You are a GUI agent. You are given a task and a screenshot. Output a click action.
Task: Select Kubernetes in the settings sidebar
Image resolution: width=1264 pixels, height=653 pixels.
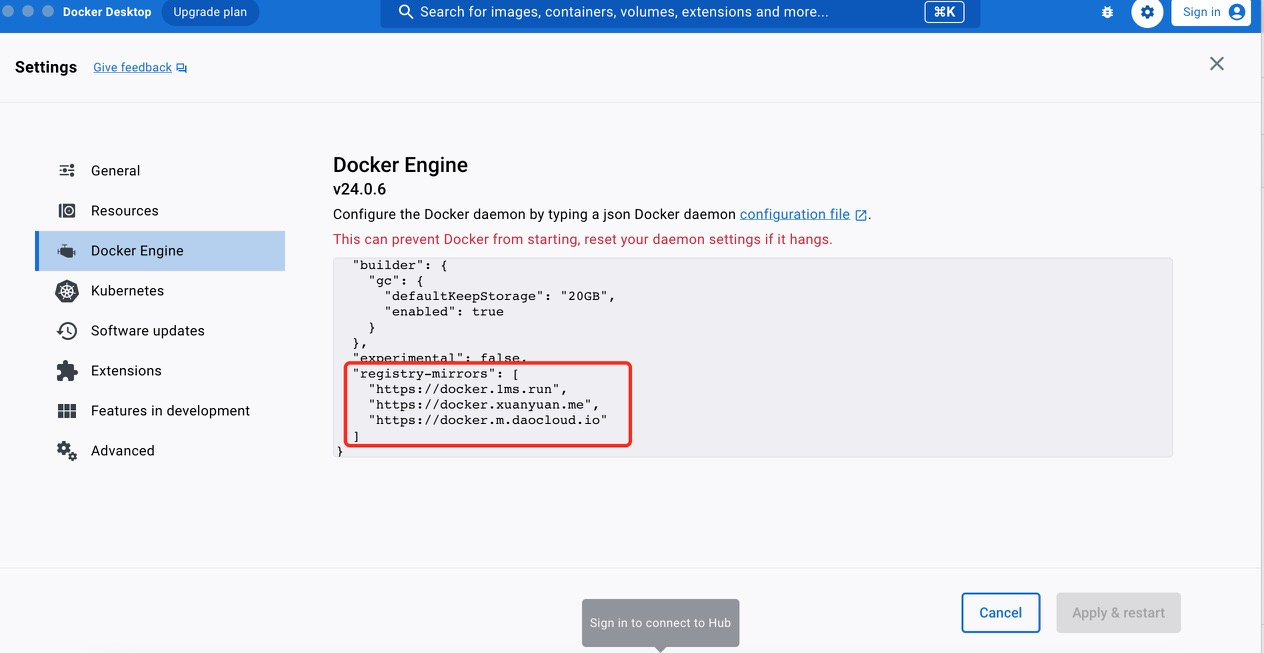160,290
